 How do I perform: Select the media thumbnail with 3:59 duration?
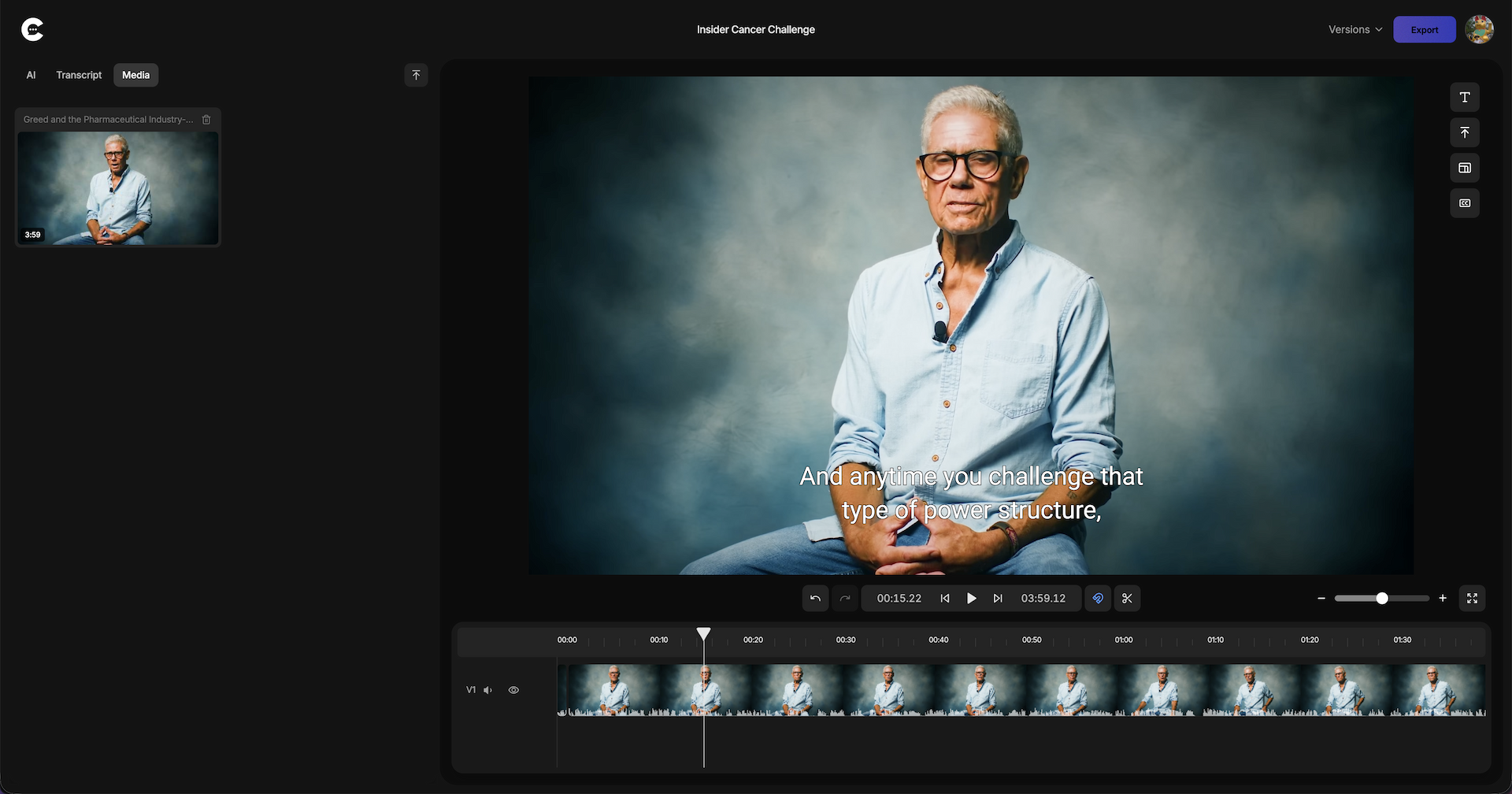(x=118, y=187)
